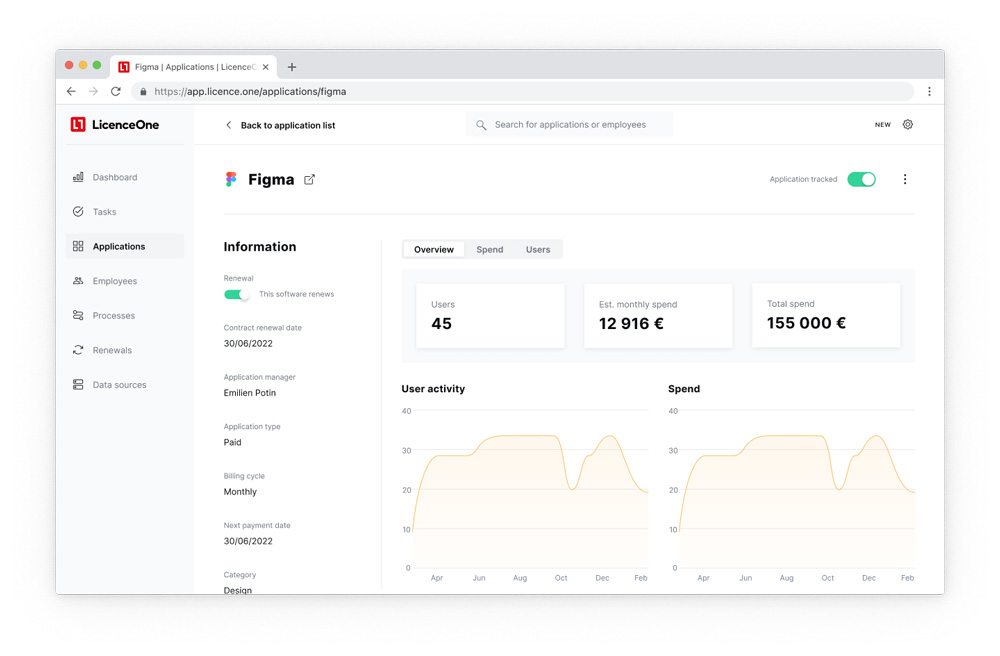Switch to the Spend tab
This screenshot has height=656, width=1000.
click(490, 249)
